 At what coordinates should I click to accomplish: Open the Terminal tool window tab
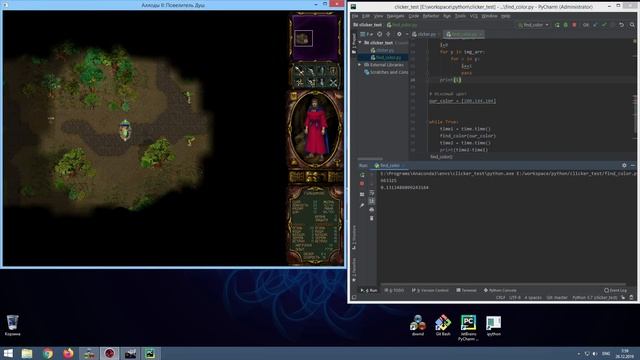pos(466,290)
